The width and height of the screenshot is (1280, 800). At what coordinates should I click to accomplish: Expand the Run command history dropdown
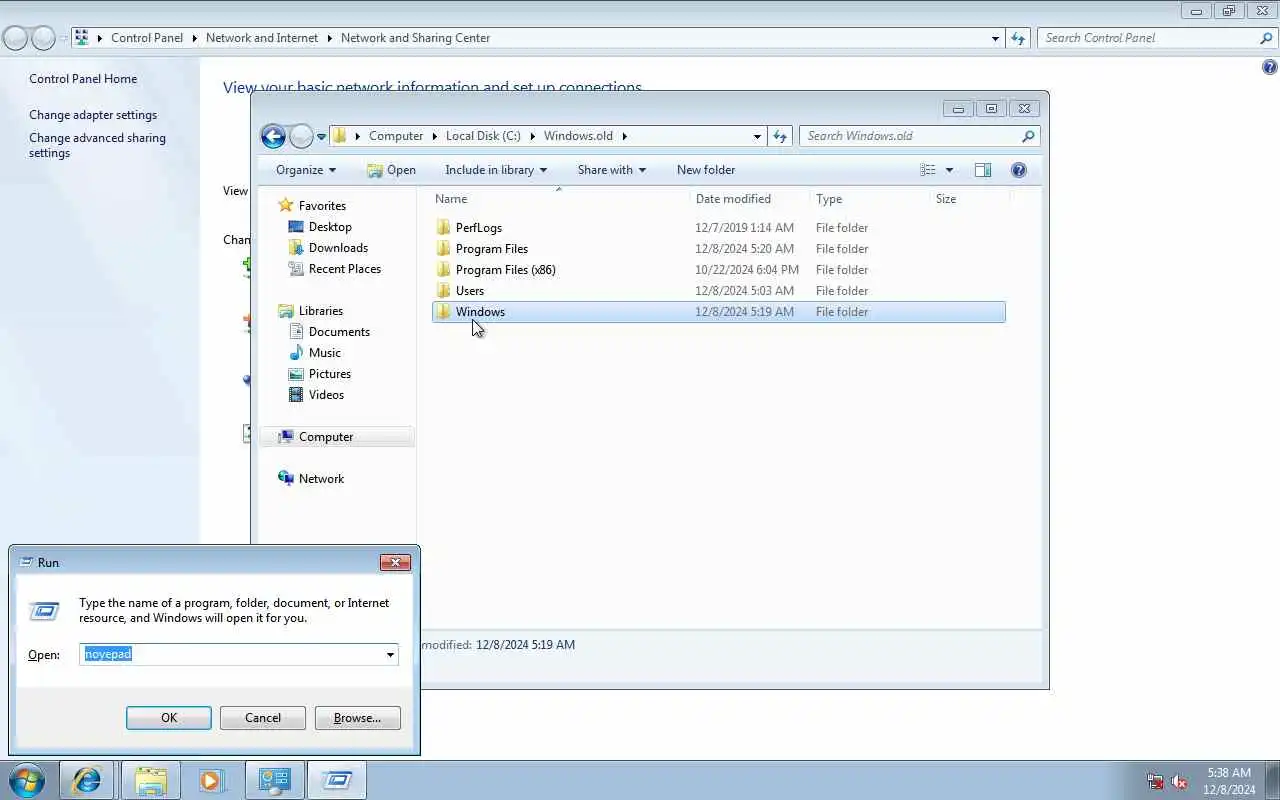[390, 655]
